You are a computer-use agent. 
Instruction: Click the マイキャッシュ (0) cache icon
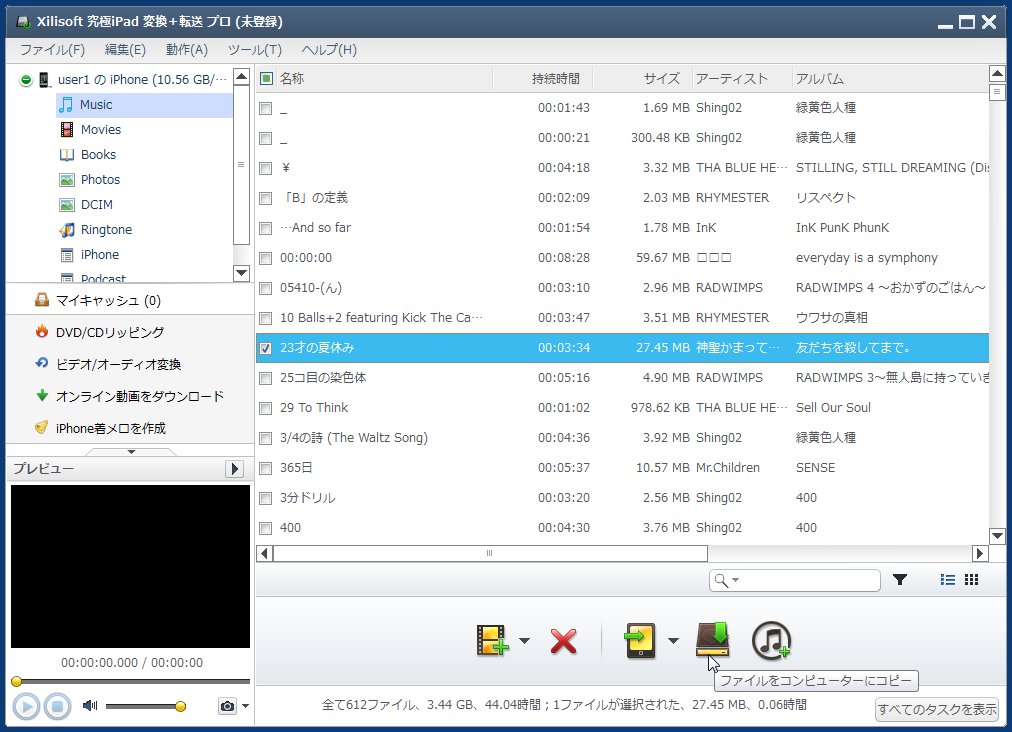point(42,300)
